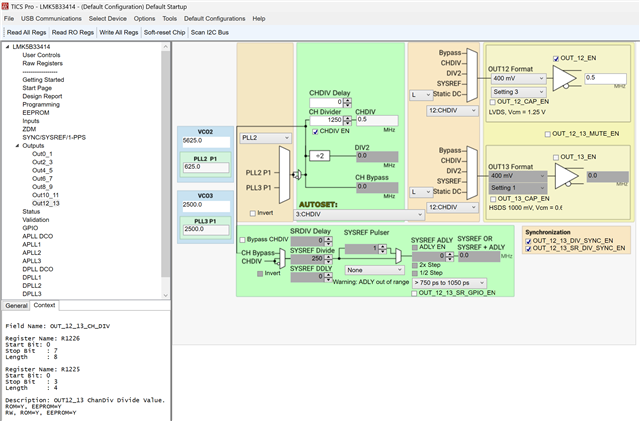
Task: Click the OUT12 frequency field 0.5
Action: pos(605,78)
